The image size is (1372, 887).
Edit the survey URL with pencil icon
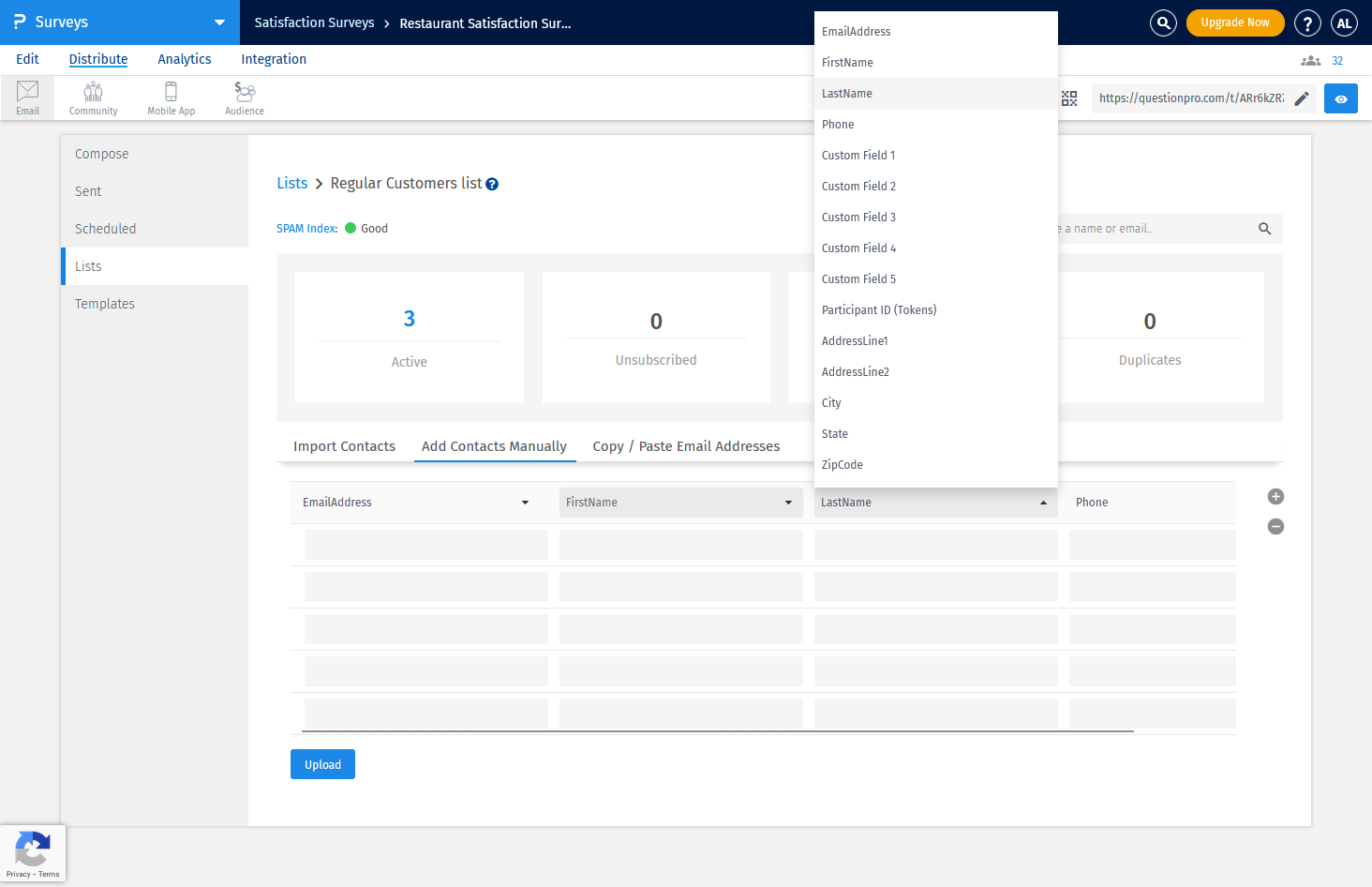click(1302, 98)
